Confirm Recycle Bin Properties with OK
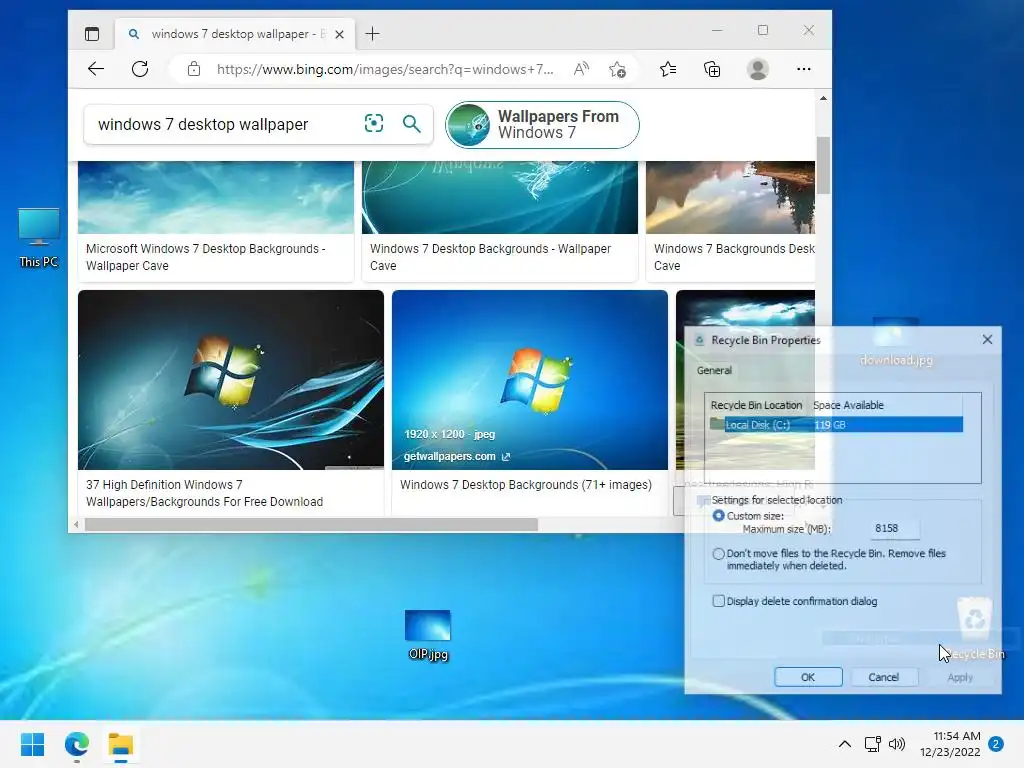This screenshot has height=768, width=1024. coord(808,677)
